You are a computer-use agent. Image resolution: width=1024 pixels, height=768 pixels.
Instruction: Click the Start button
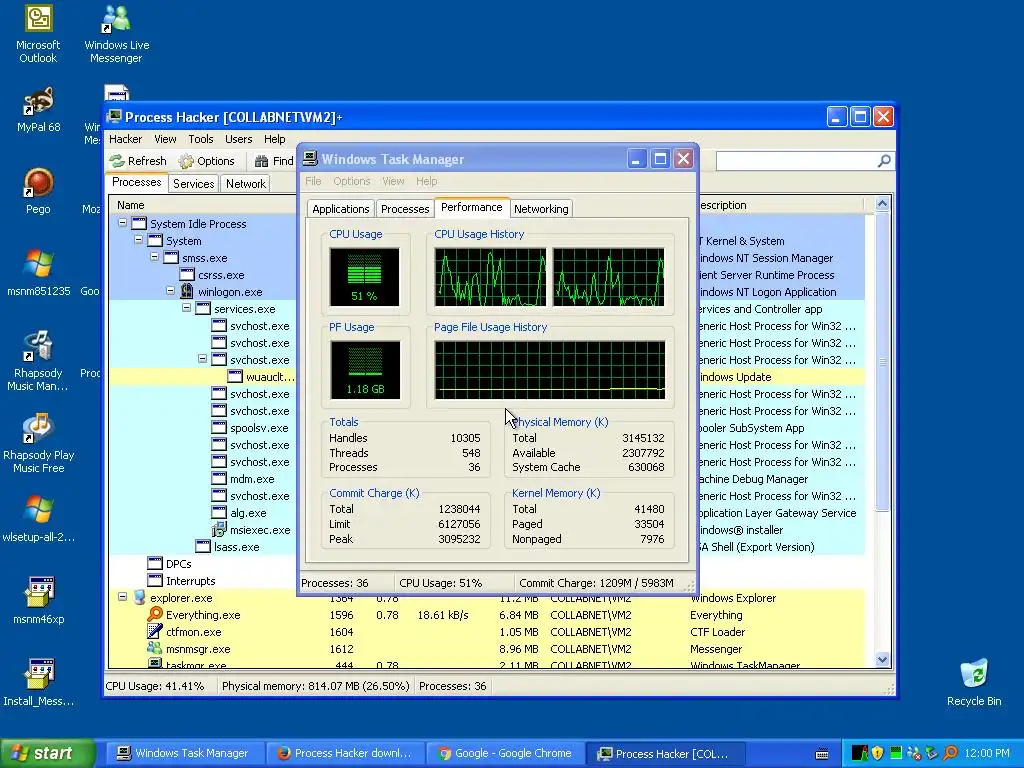point(47,753)
